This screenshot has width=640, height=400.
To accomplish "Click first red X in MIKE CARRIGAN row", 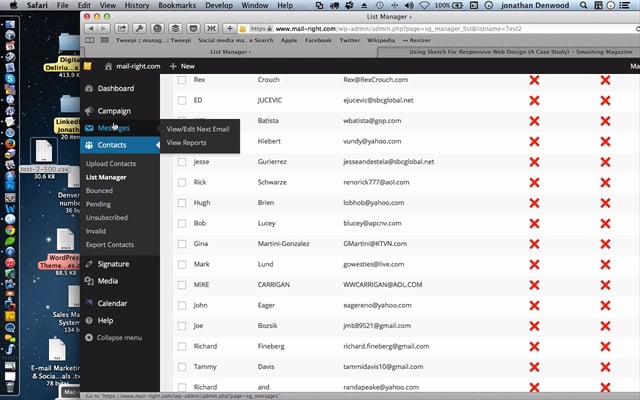I will click(534, 285).
